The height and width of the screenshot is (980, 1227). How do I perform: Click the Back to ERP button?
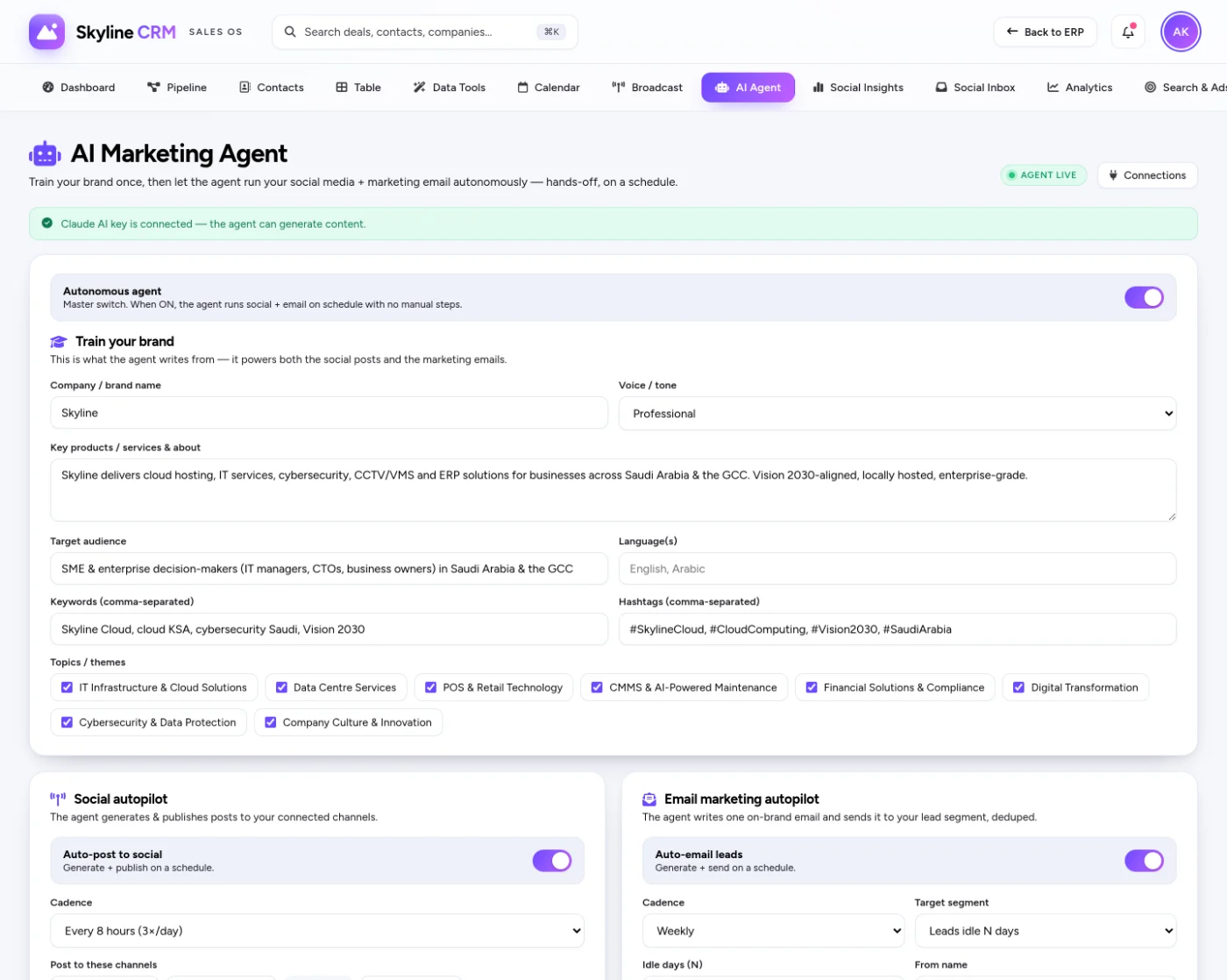[1045, 32]
